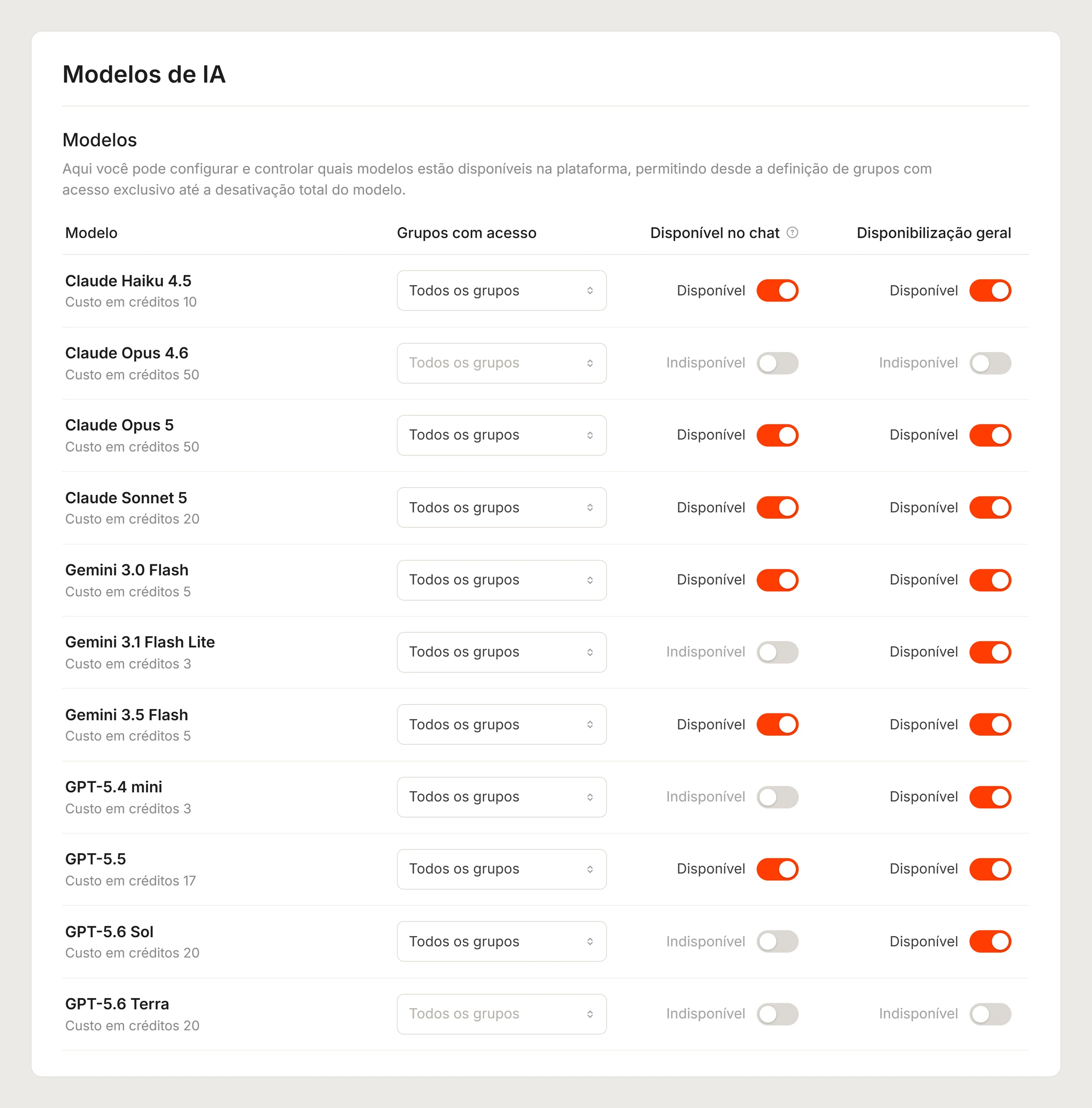The width and height of the screenshot is (1092, 1108).
Task: Click the help icon beside Disponível no chat
Action: (x=792, y=233)
